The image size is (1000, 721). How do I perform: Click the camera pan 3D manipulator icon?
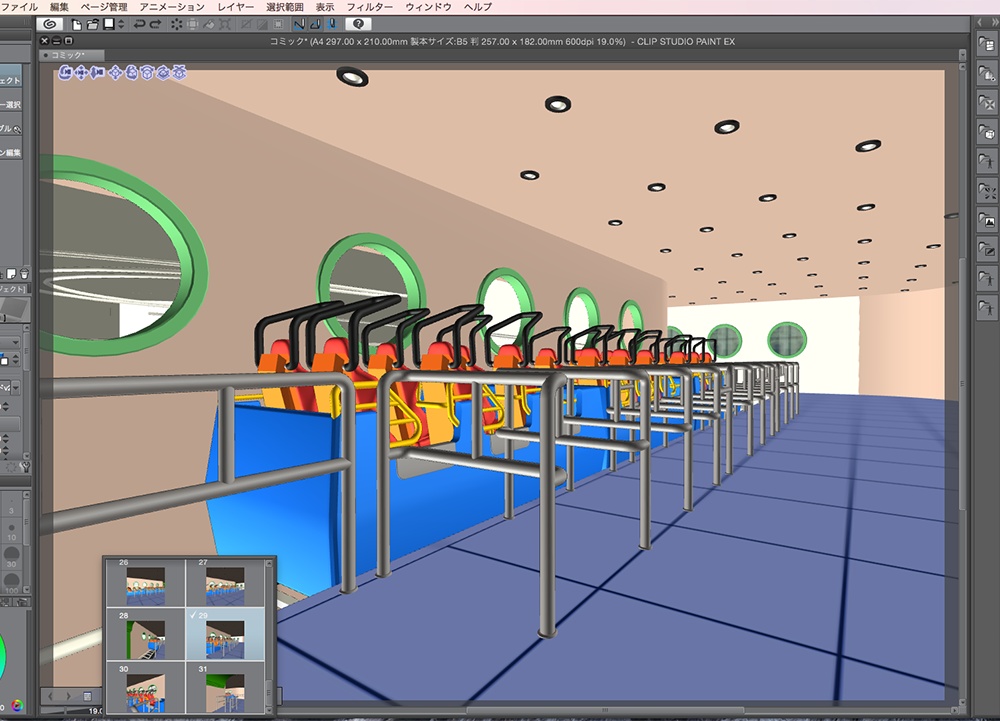pyautogui.click(x=81, y=73)
